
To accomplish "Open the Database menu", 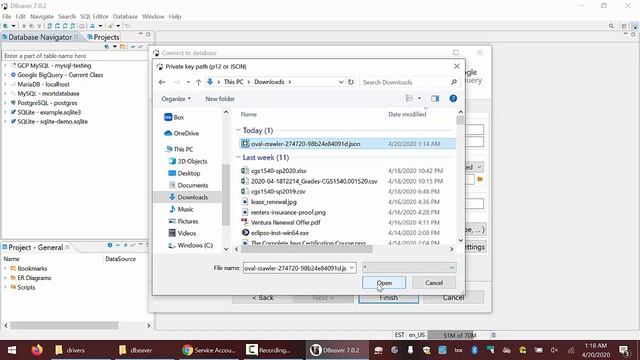I will [x=125, y=16].
